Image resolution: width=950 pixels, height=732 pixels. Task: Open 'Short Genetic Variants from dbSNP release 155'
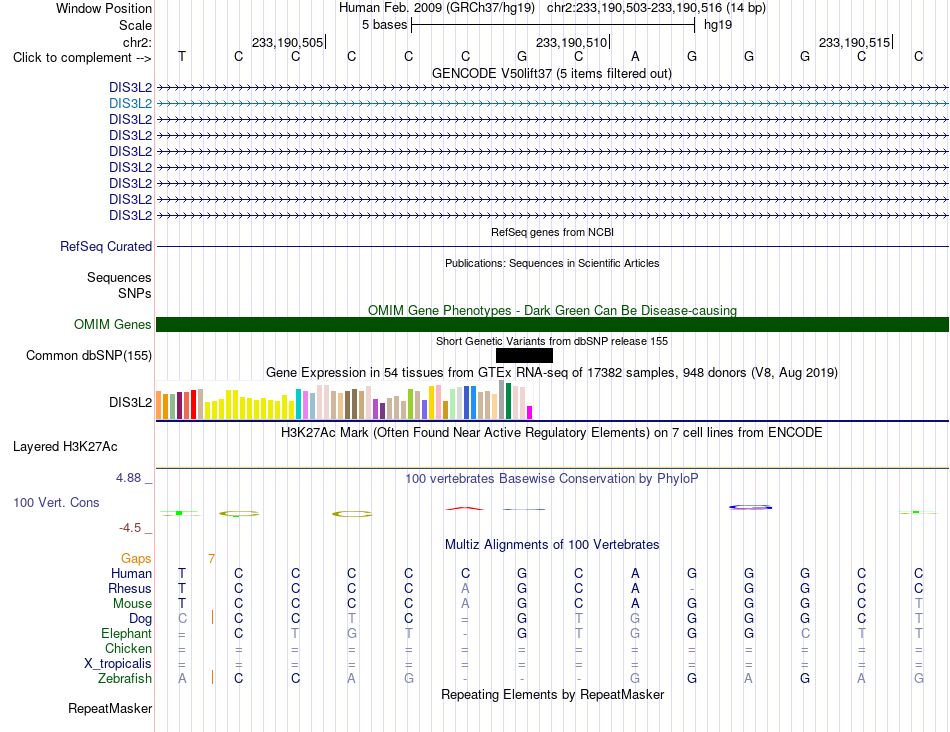[552, 341]
